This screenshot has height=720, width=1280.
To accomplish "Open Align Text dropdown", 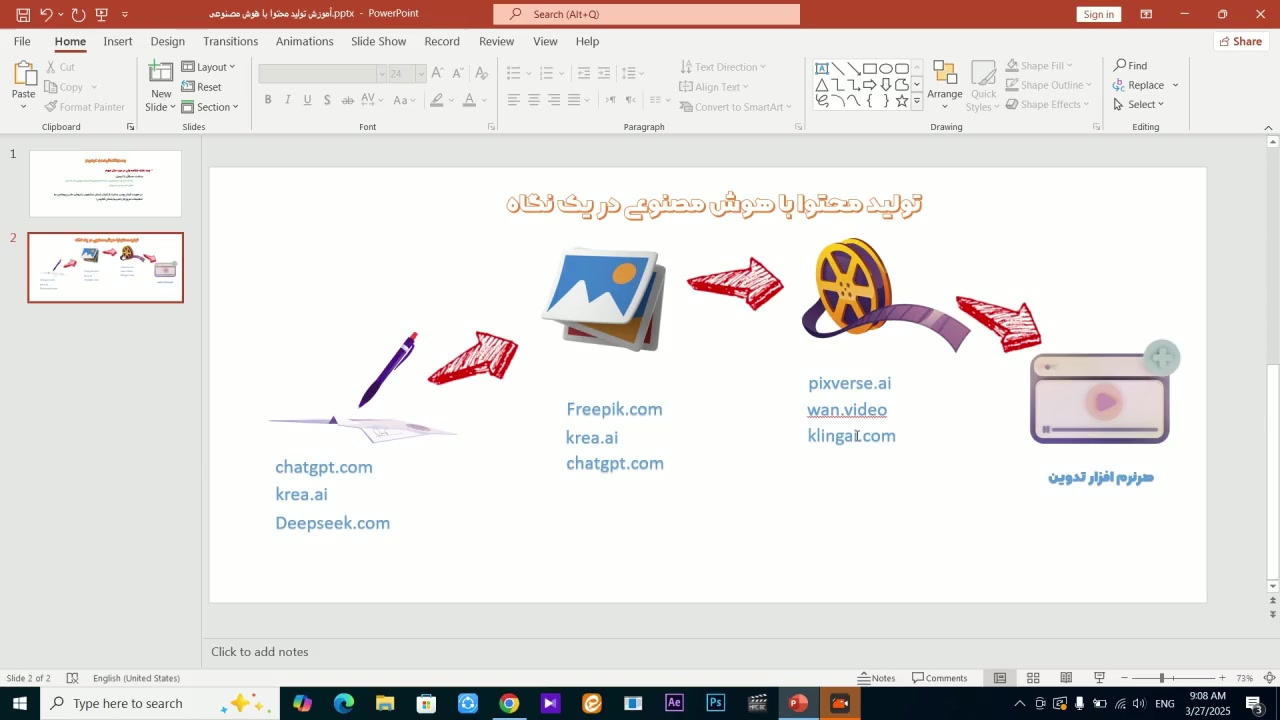I will [714, 87].
